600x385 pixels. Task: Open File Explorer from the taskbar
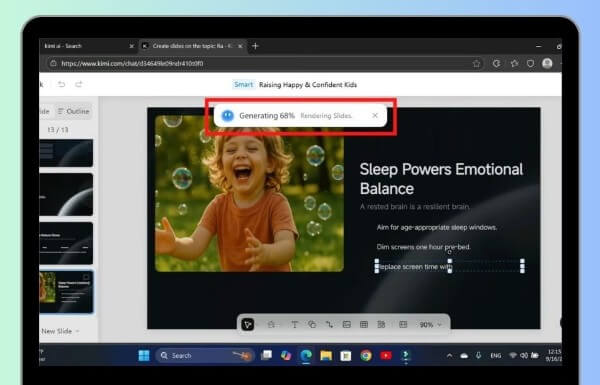pos(326,356)
